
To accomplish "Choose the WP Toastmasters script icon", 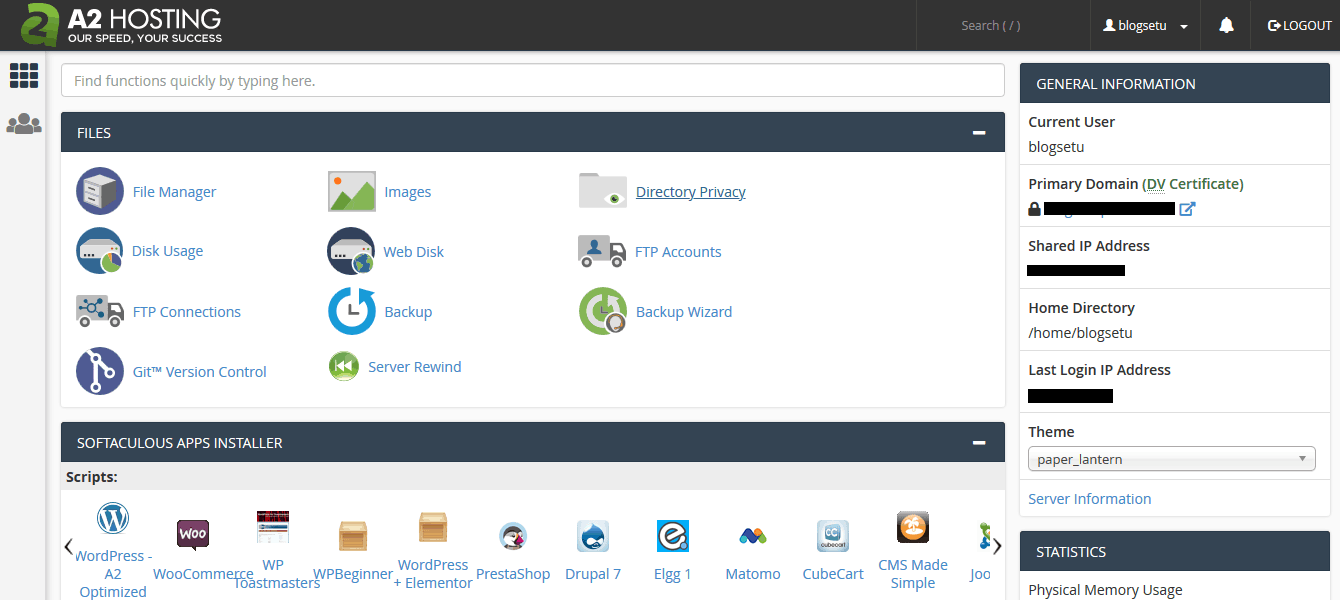I will pyautogui.click(x=273, y=527).
